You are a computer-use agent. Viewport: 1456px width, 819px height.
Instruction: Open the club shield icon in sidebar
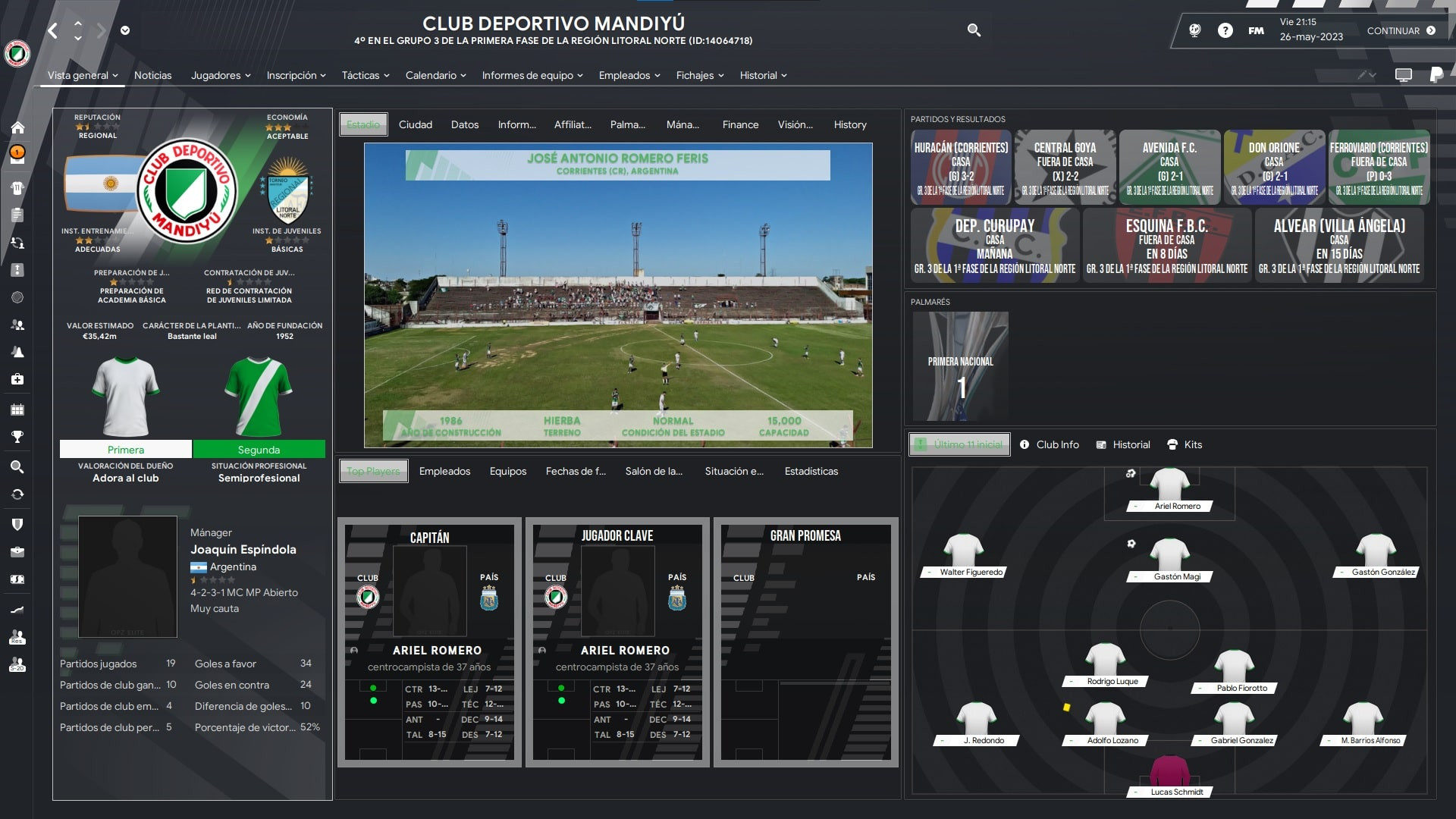tap(17, 525)
